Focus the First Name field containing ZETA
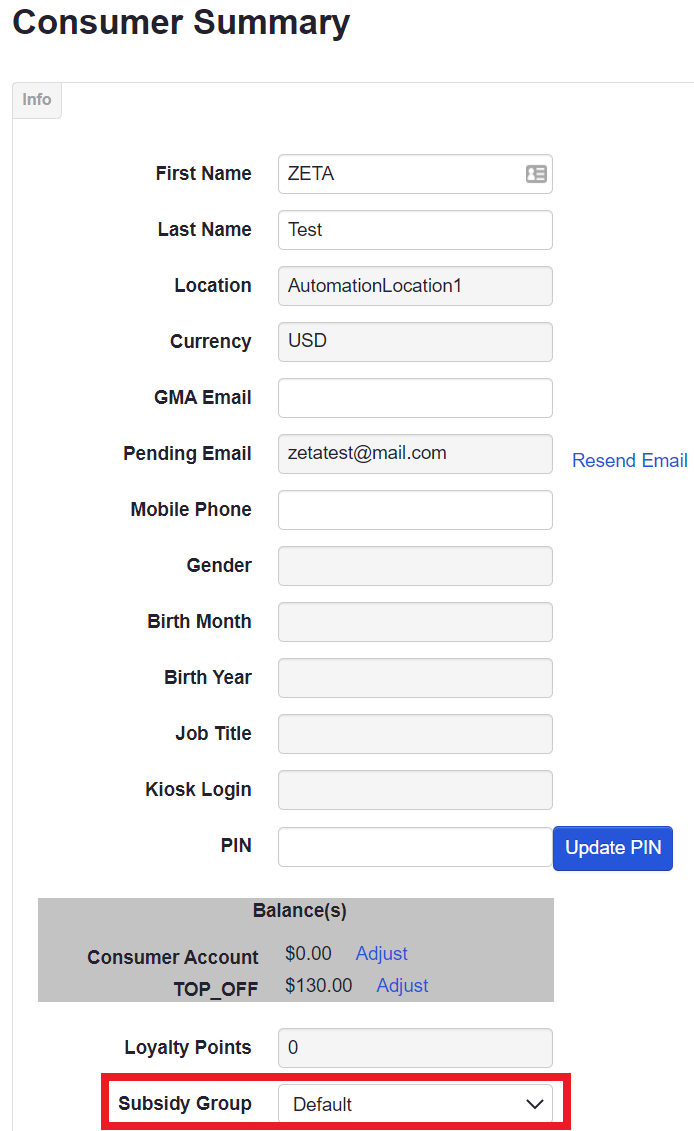The height and width of the screenshot is (1131, 694). click(416, 174)
